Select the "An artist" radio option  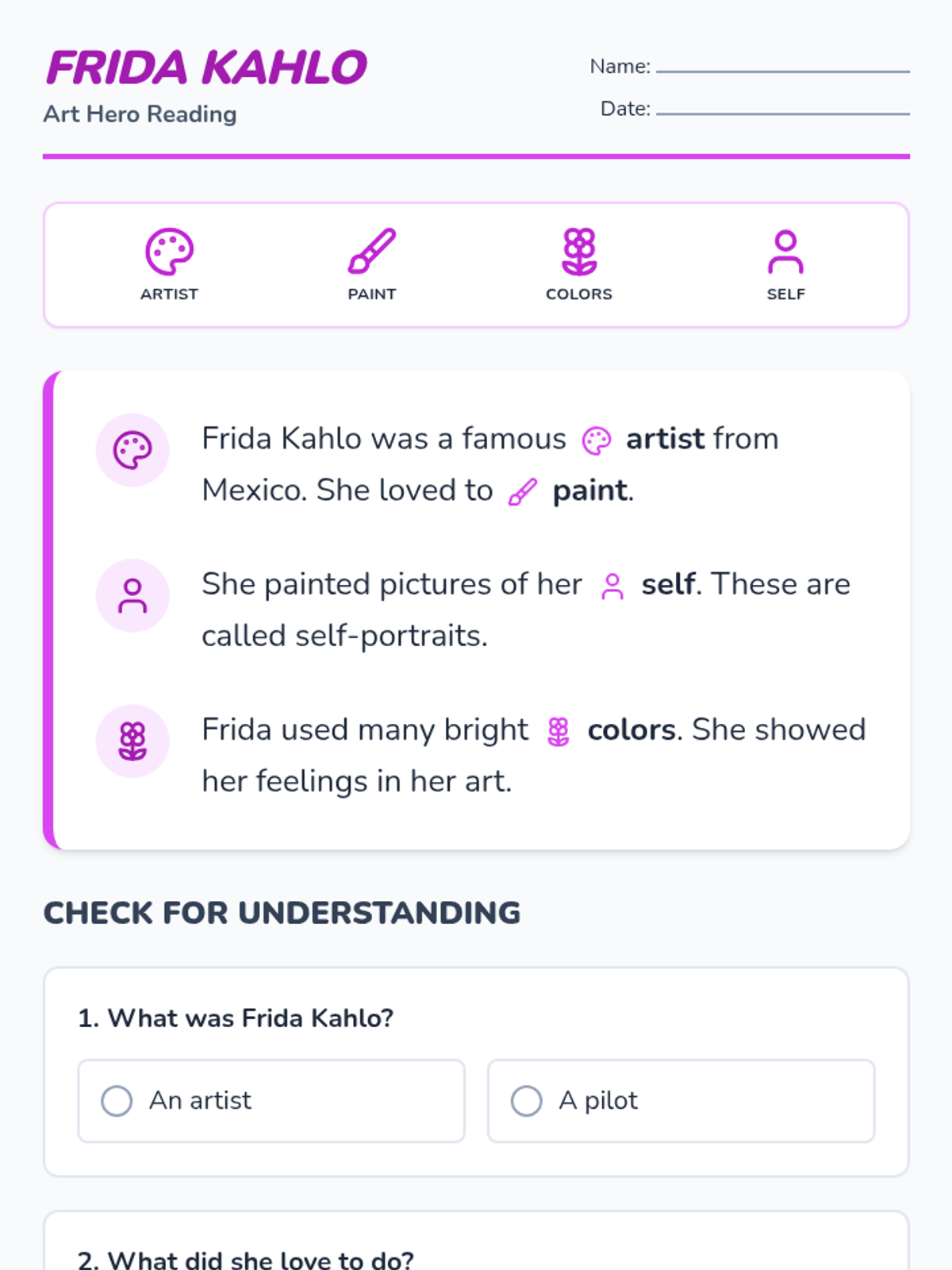coord(117,1101)
